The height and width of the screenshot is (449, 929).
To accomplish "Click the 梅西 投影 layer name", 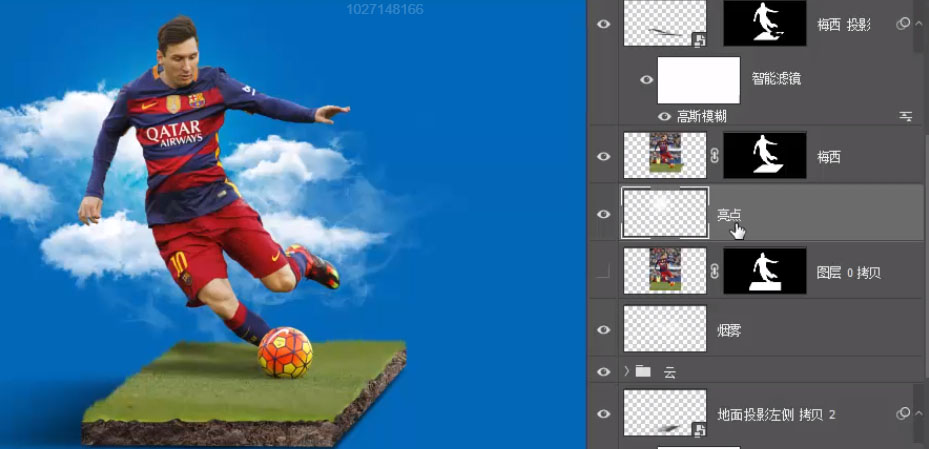I will [x=844, y=25].
